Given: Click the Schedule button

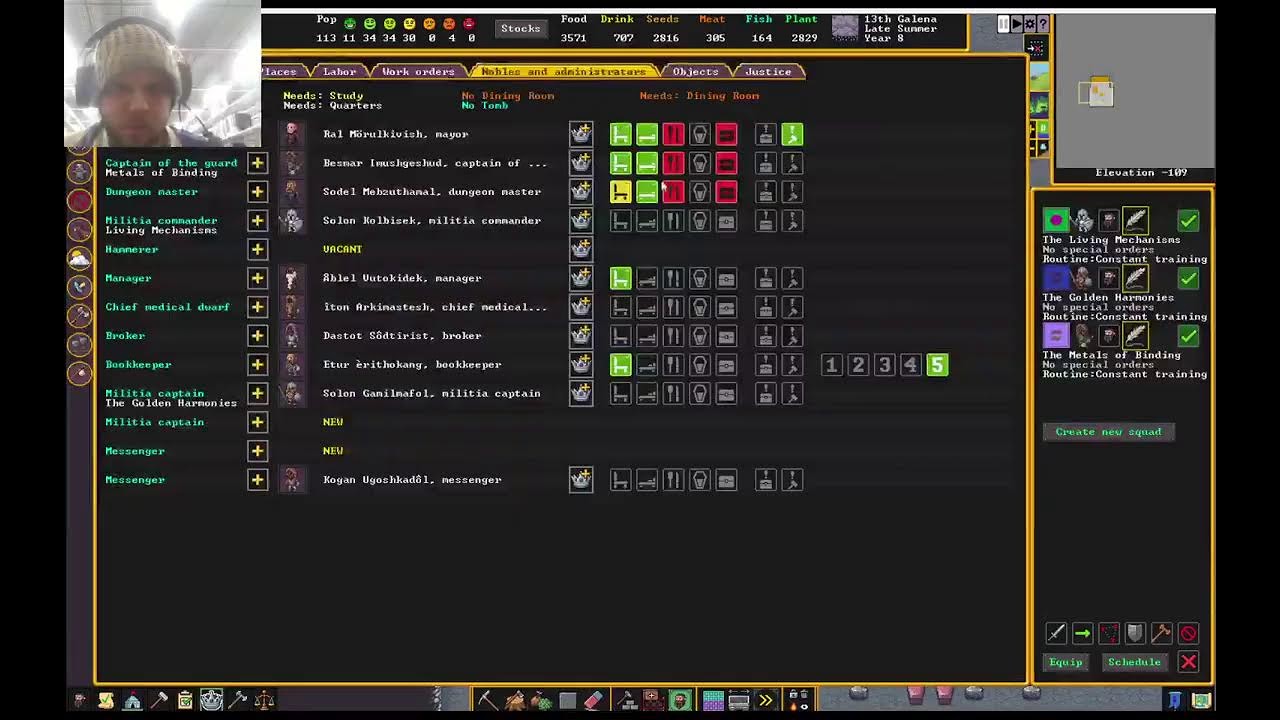Looking at the screenshot, I should [1134, 662].
